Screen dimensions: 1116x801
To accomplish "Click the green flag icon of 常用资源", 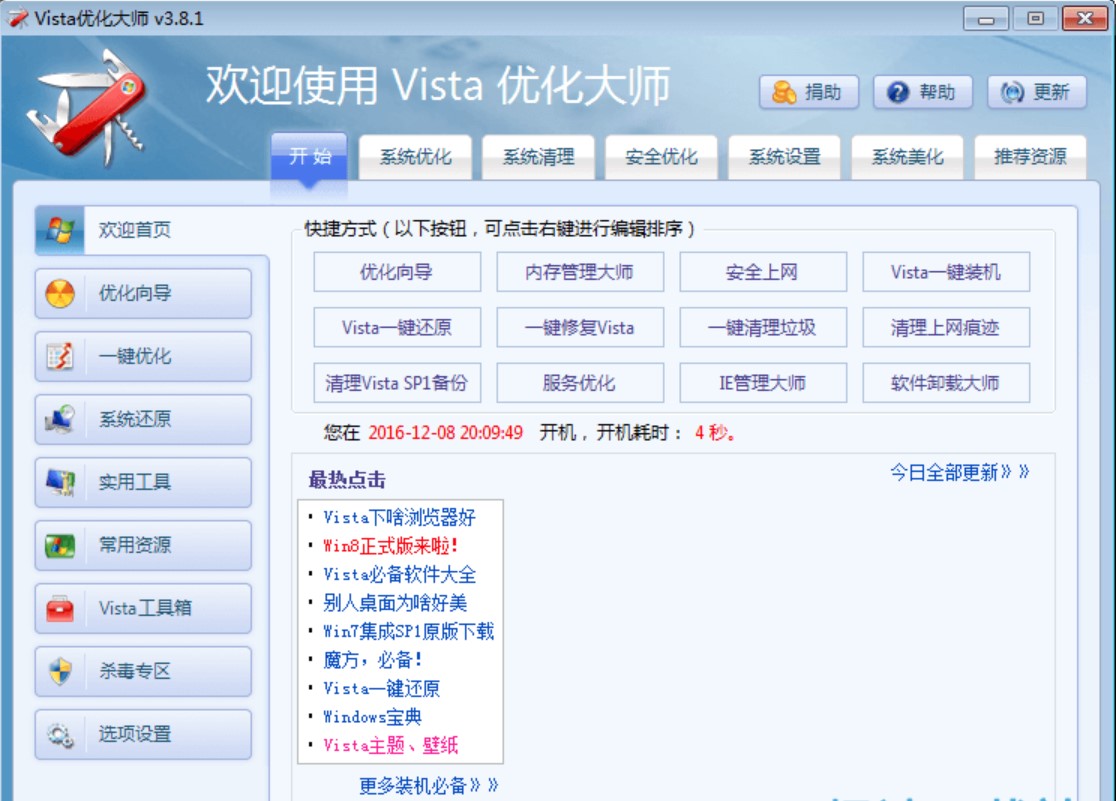I will tap(60, 545).
